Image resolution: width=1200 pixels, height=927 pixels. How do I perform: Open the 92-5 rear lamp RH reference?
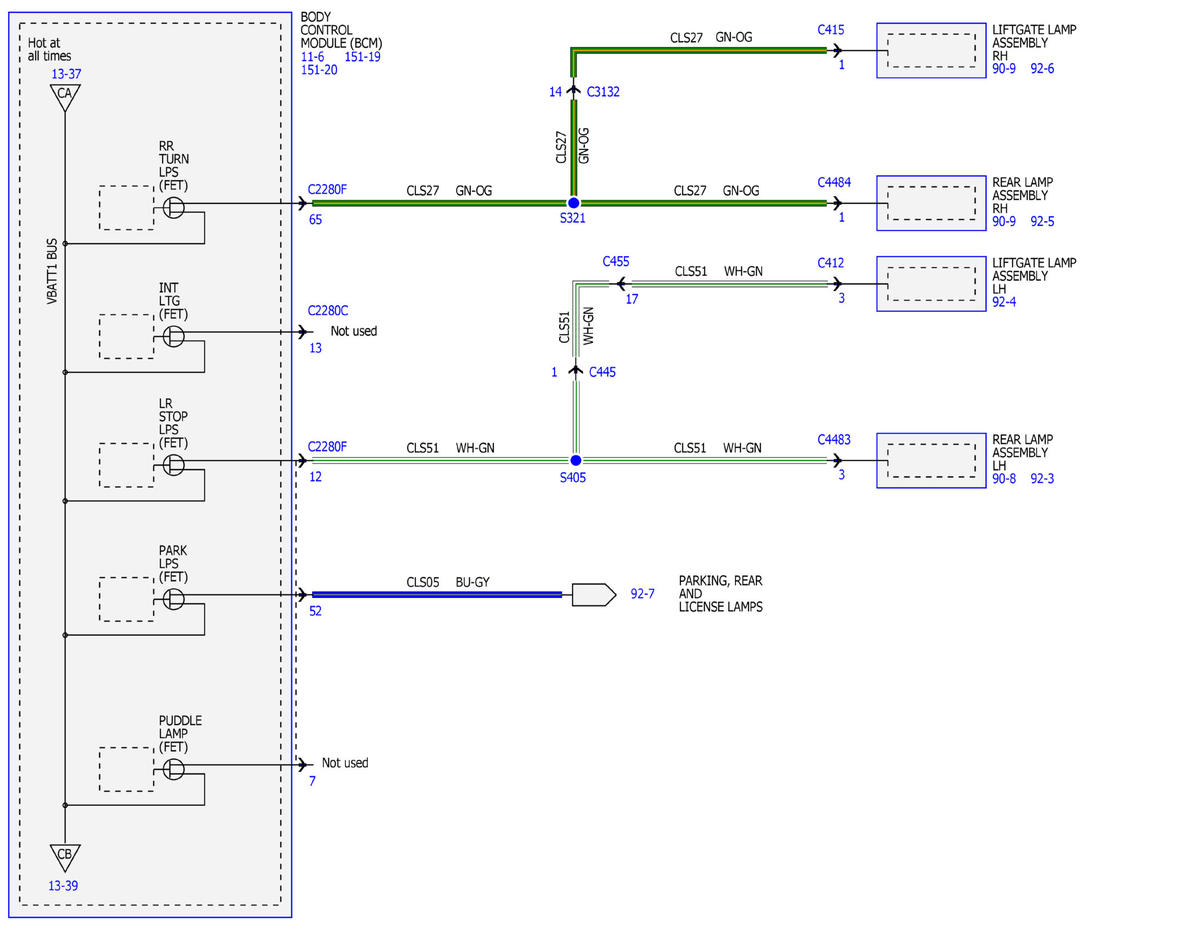pos(1043,221)
